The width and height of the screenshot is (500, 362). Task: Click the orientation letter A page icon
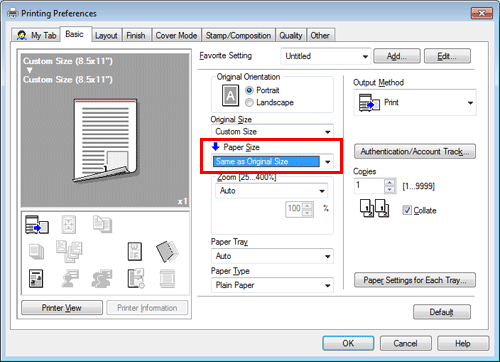point(230,96)
